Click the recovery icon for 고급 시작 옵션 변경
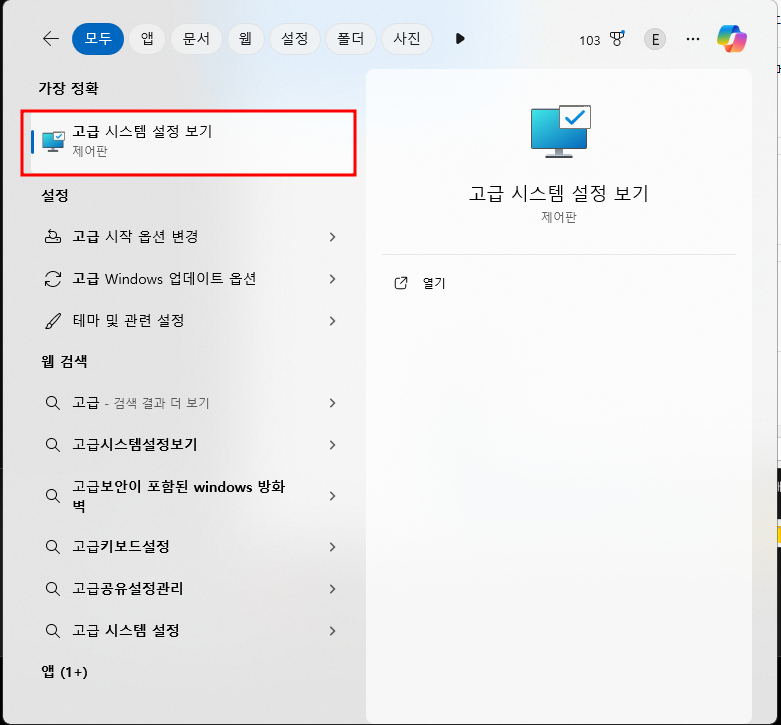781x725 pixels. (53, 237)
